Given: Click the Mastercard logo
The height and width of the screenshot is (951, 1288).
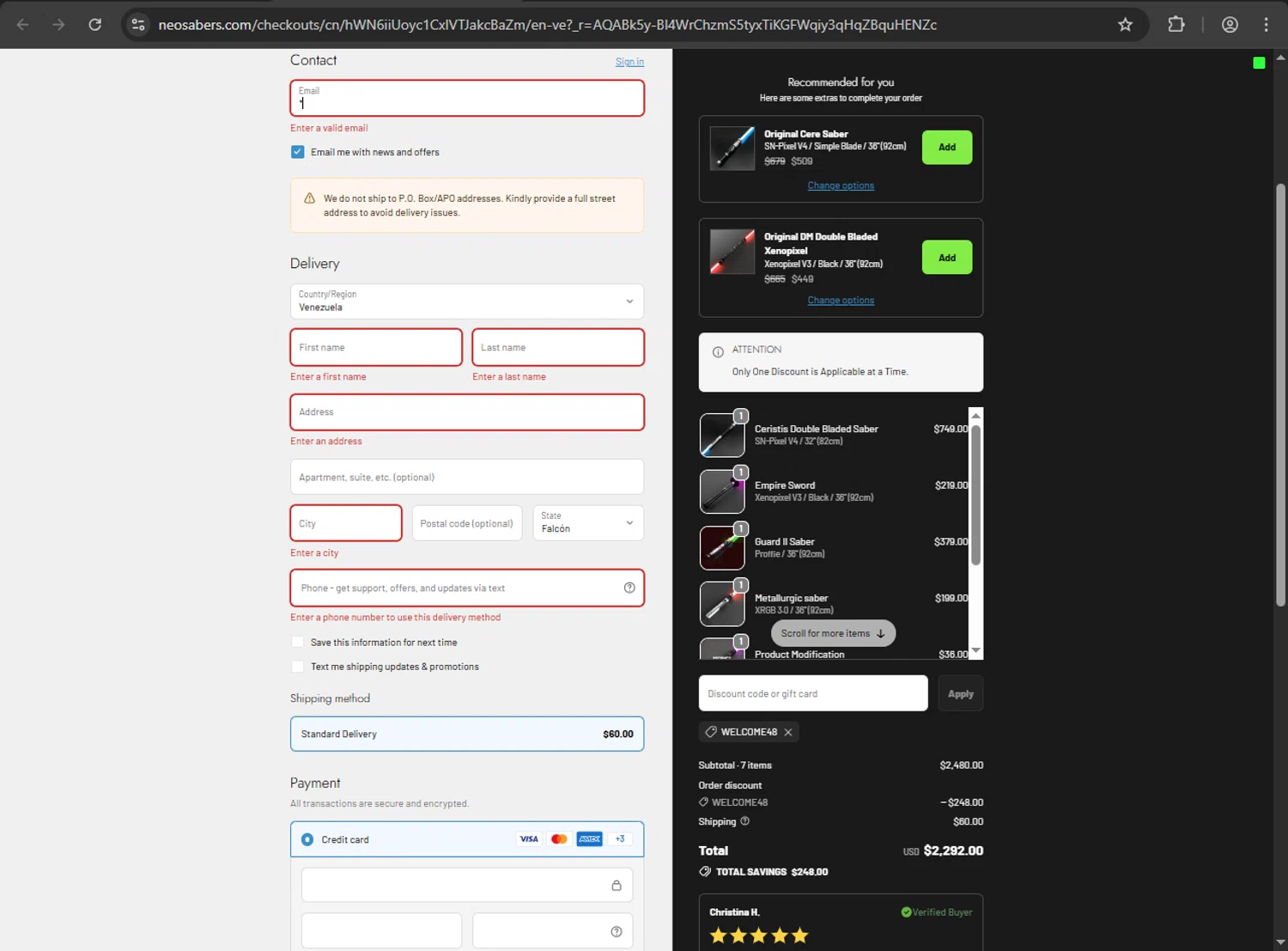Looking at the screenshot, I should click(559, 839).
